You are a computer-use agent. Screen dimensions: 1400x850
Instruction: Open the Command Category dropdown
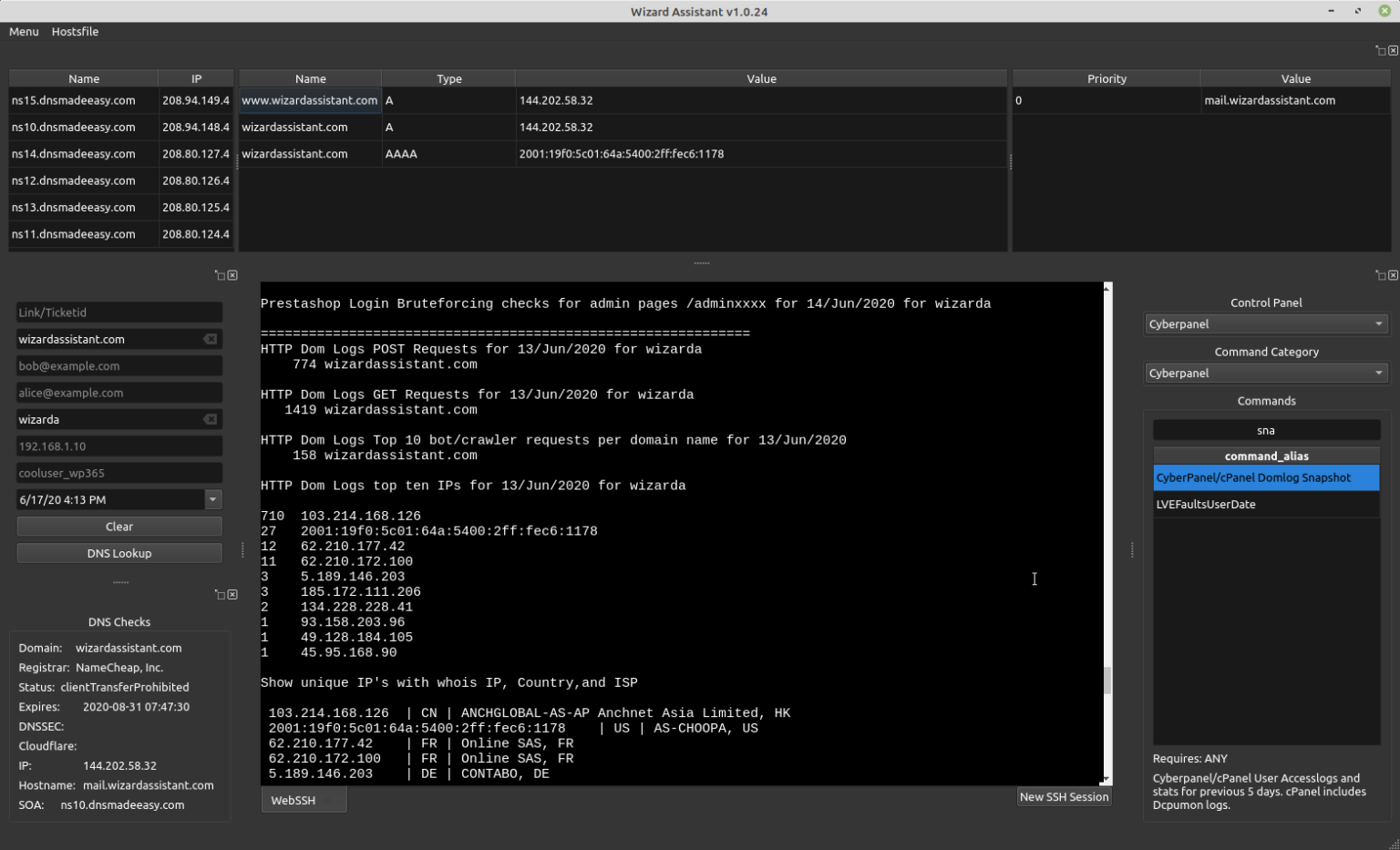[1265, 373]
